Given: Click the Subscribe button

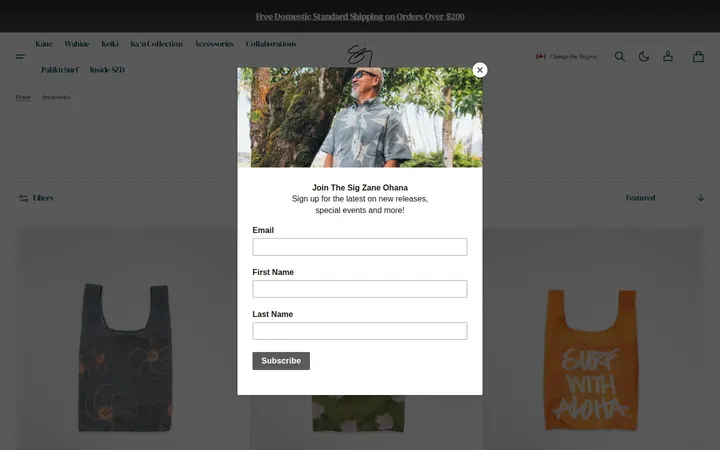Looking at the screenshot, I should point(281,361).
